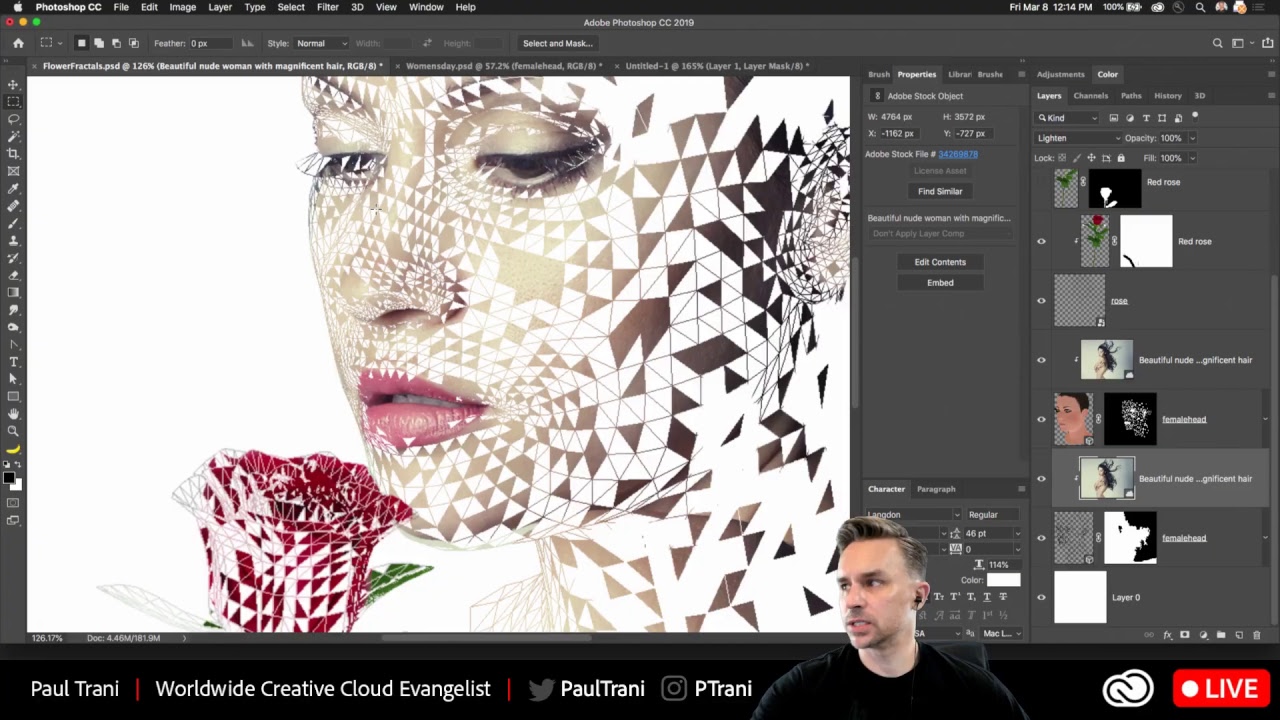Click the Edit Contents button

[940, 262]
